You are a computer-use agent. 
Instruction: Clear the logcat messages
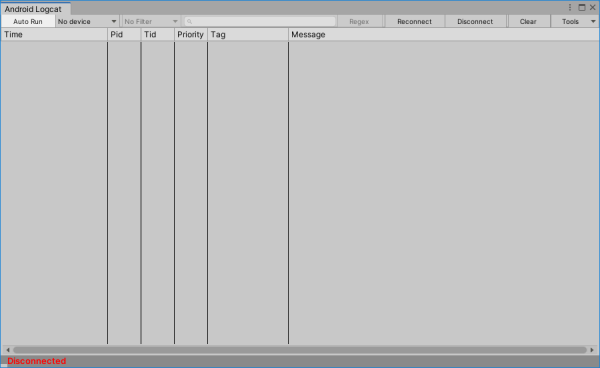(528, 21)
